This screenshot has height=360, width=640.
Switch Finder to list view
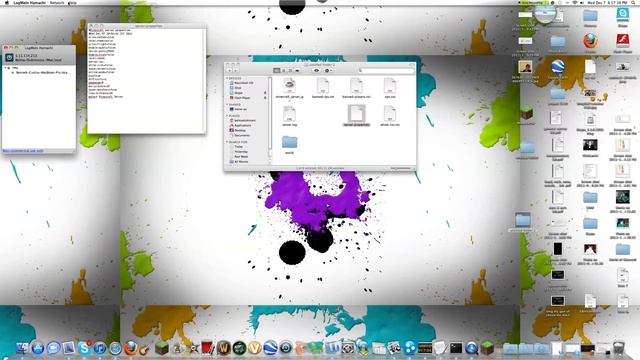[284, 71]
